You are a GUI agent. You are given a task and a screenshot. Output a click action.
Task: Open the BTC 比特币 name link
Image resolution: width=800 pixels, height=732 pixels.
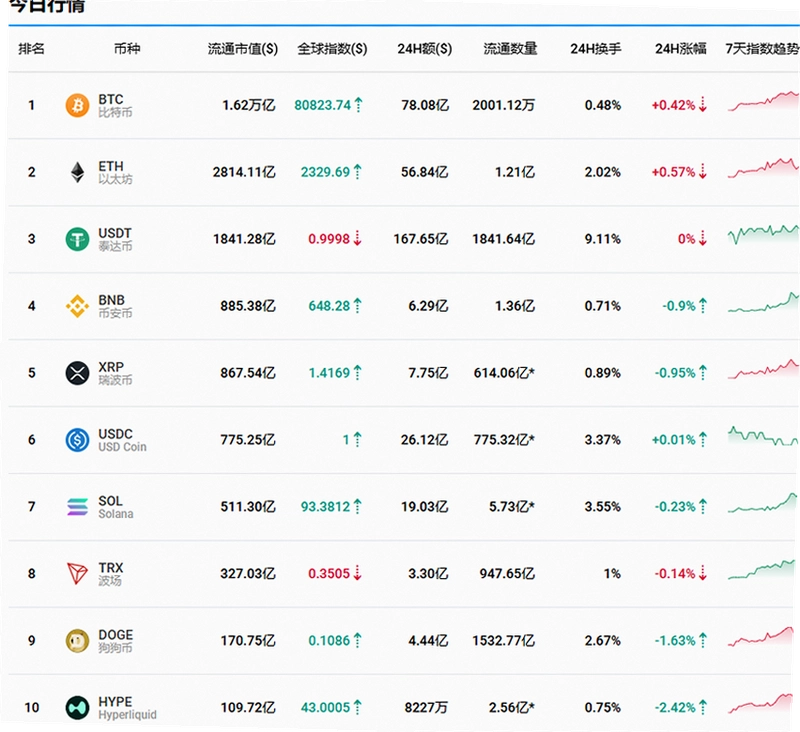115,106
